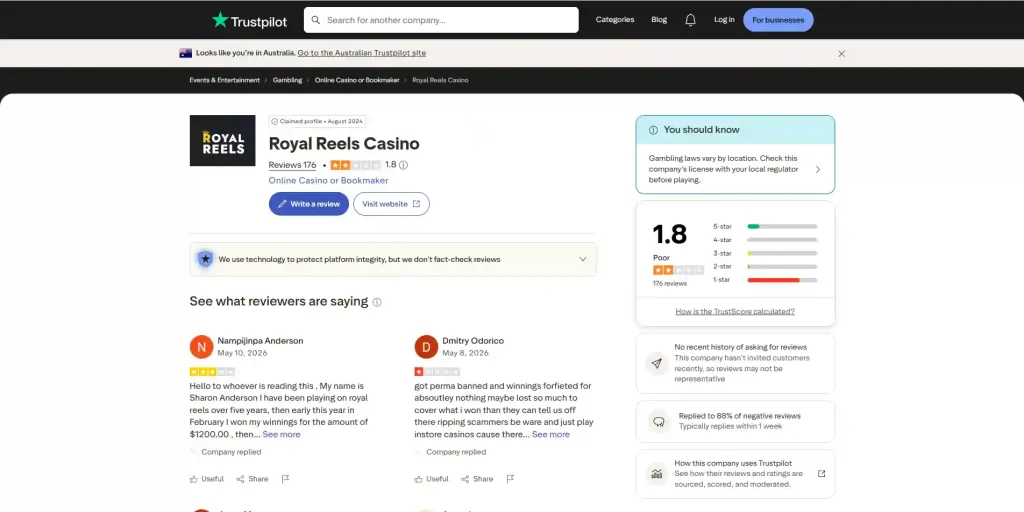Image resolution: width=1024 pixels, height=512 pixels.
Task: Click Nampijinpa Anderson's avatar
Action: (201, 347)
